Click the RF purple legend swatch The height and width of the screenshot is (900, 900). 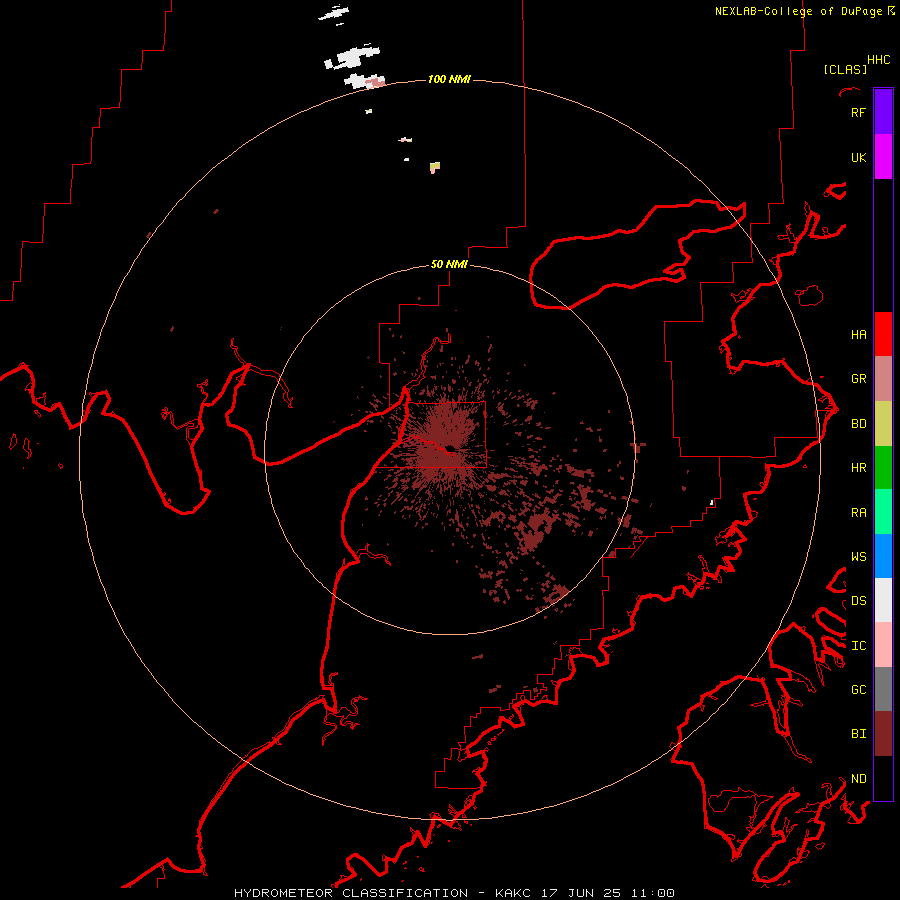(x=883, y=112)
